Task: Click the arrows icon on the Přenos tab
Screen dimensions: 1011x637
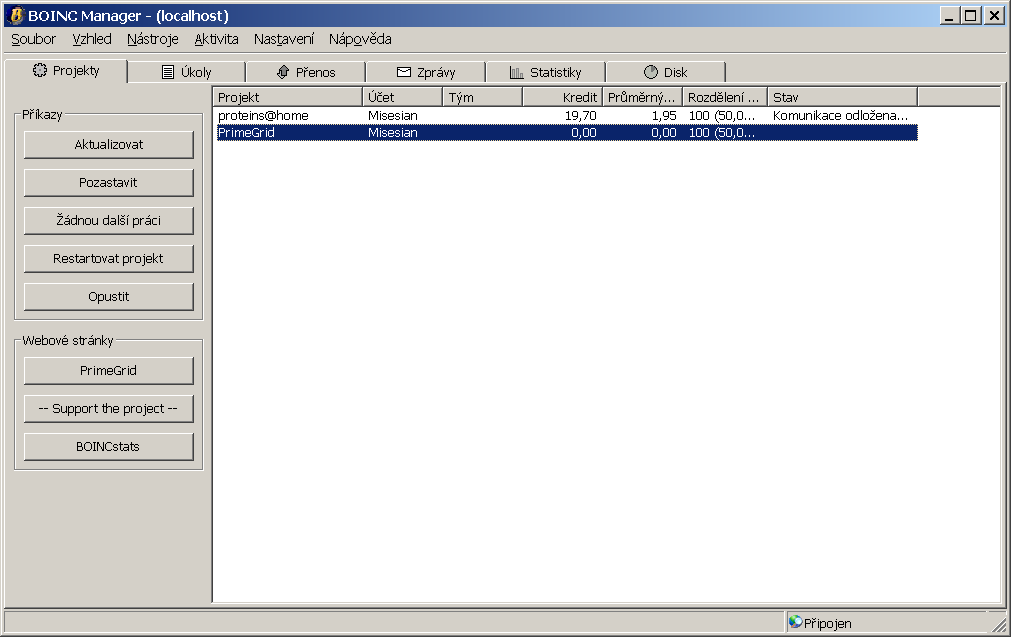Action: [282, 72]
